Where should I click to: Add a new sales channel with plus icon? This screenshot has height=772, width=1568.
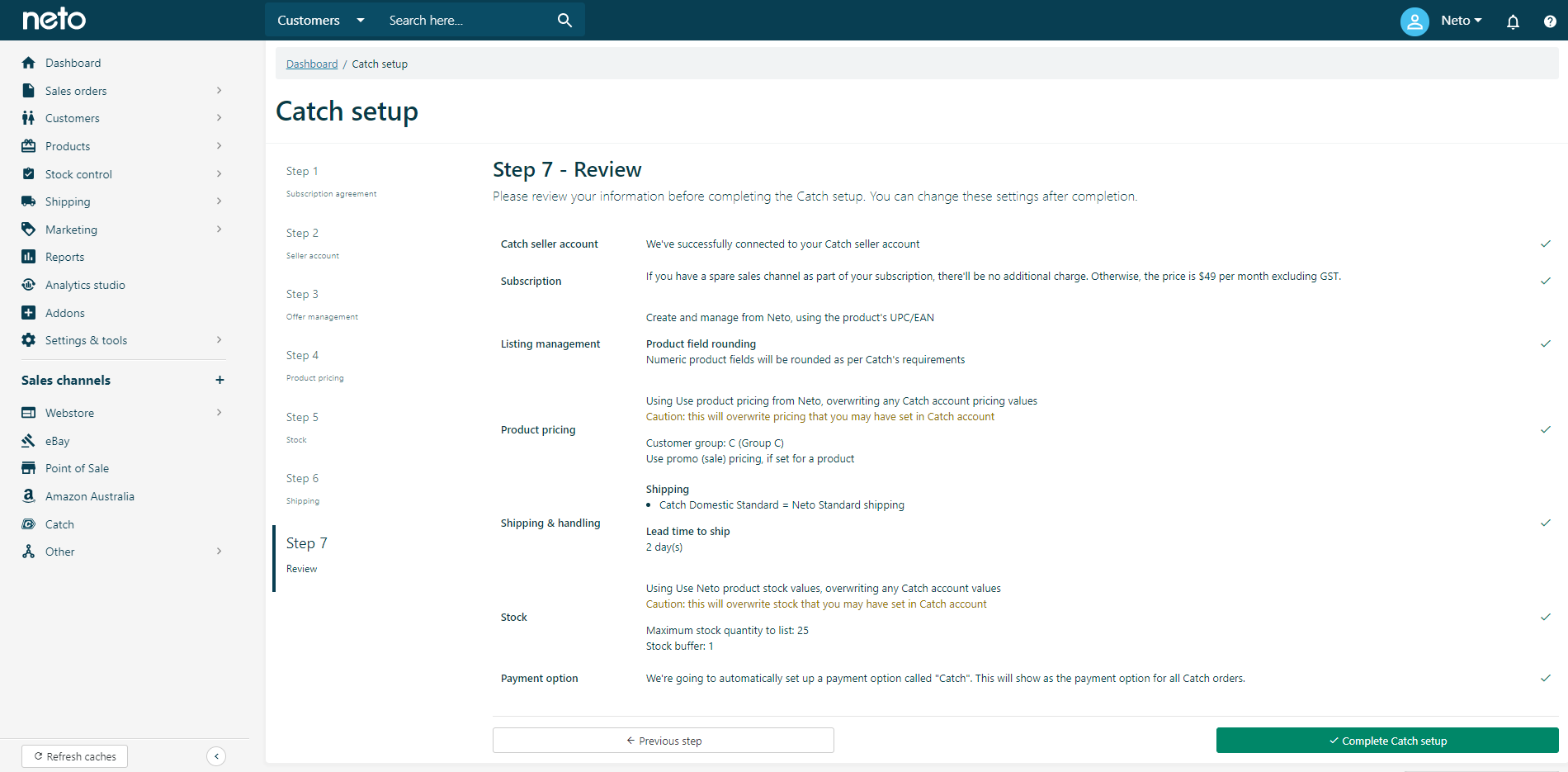point(220,380)
